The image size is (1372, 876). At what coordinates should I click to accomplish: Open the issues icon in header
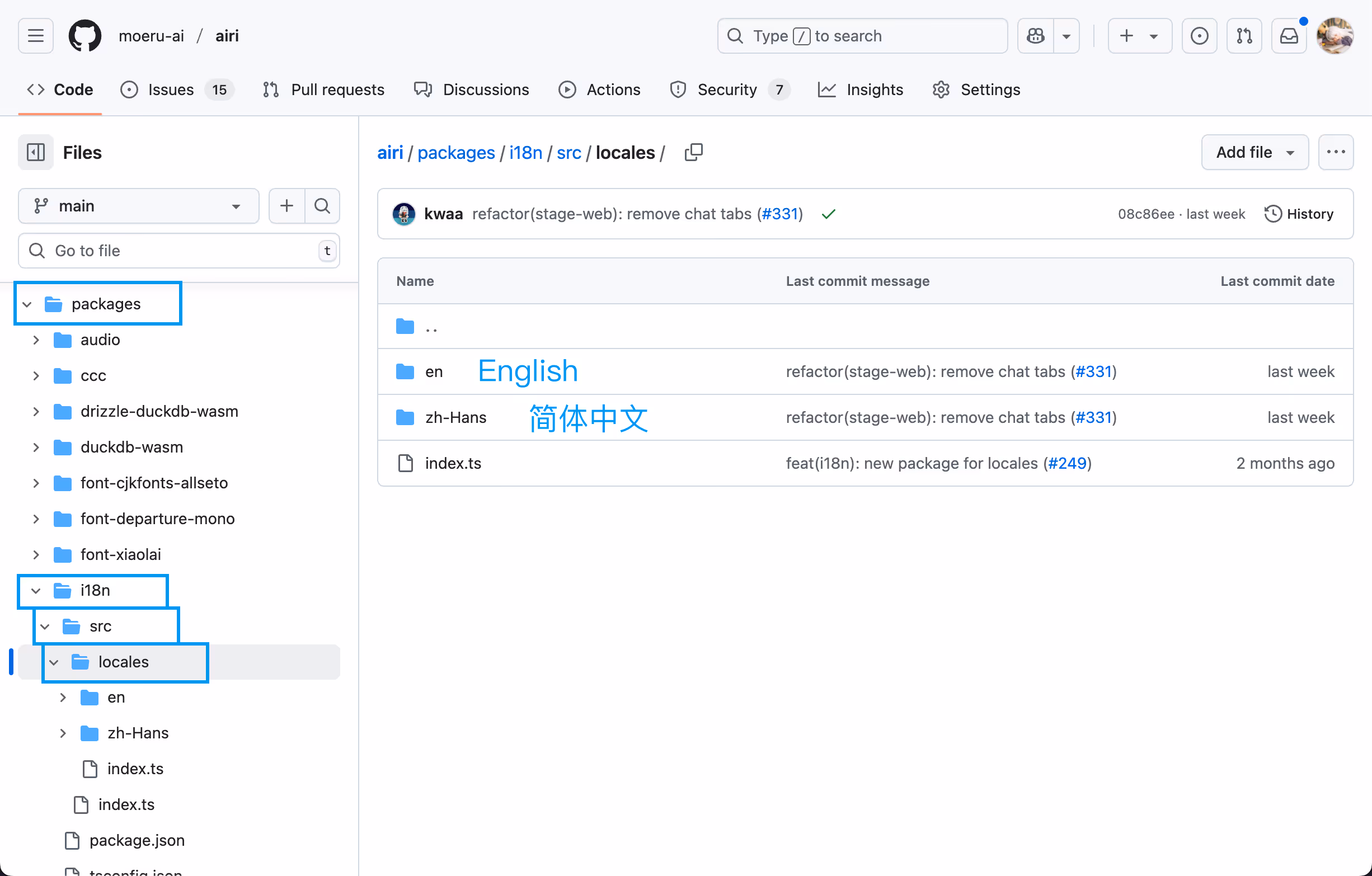pyautogui.click(x=1199, y=36)
